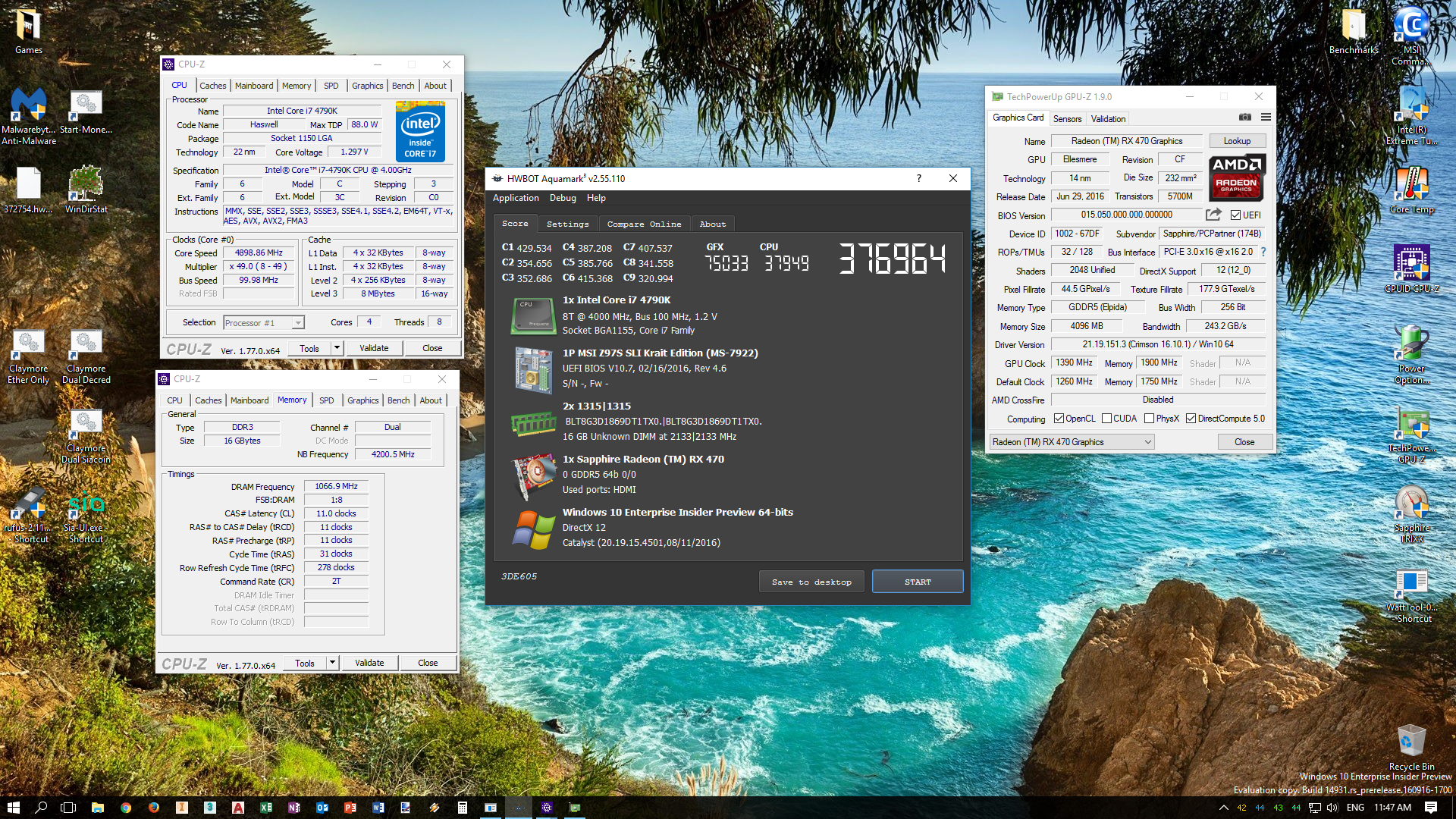1456x819 pixels.
Task: Open Sia-UI.exe shortcut on desktop
Action: [86, 517]
